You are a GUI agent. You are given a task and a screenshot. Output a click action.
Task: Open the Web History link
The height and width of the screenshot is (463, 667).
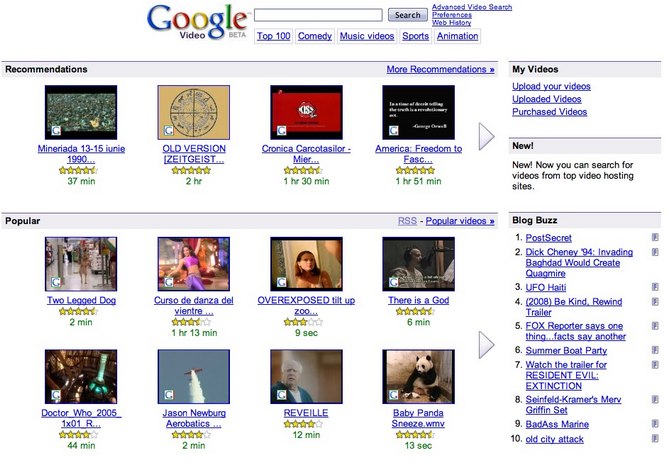[x=451, y=23]
